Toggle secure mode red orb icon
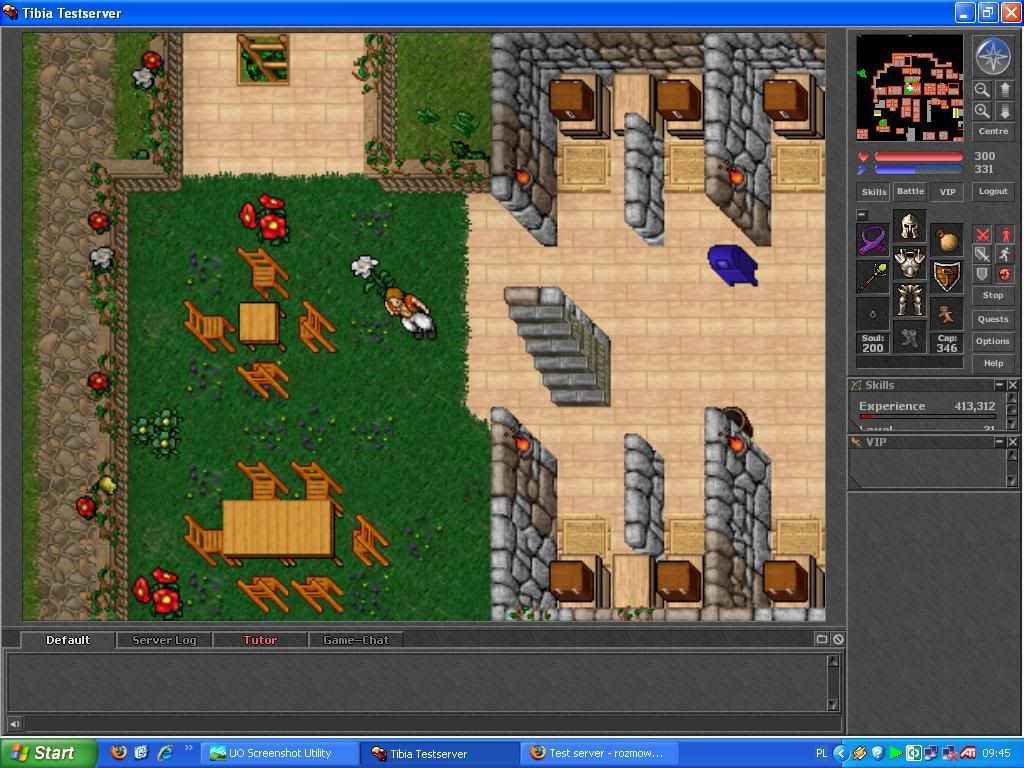The image size is (1024, 768). coord(1005,274)
